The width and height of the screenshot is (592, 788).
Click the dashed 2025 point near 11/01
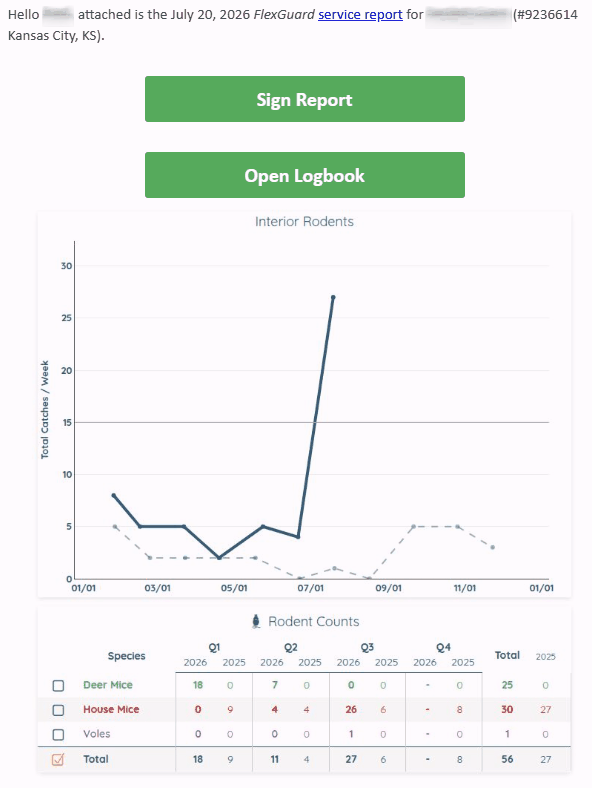[458, 527]
